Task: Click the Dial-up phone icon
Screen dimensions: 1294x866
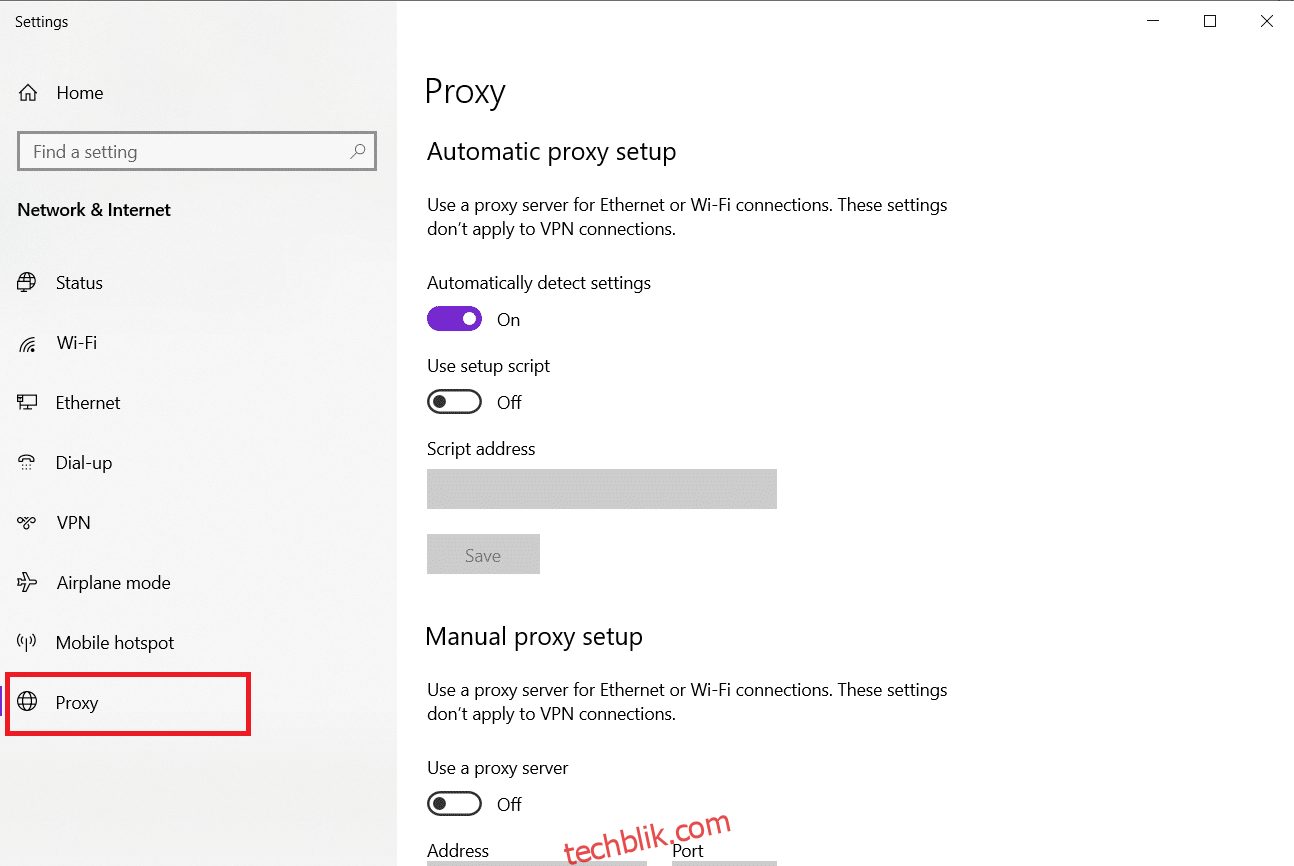Action: (x=27, y=463)
